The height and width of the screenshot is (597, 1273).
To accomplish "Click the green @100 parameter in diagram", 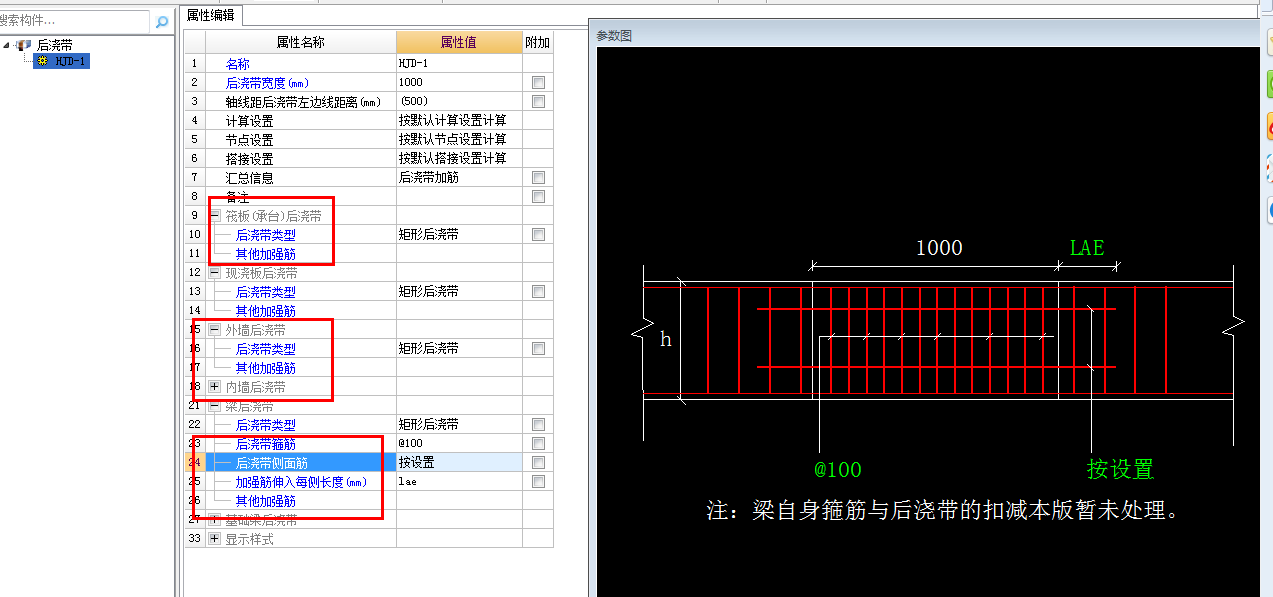I will (837, 470).
